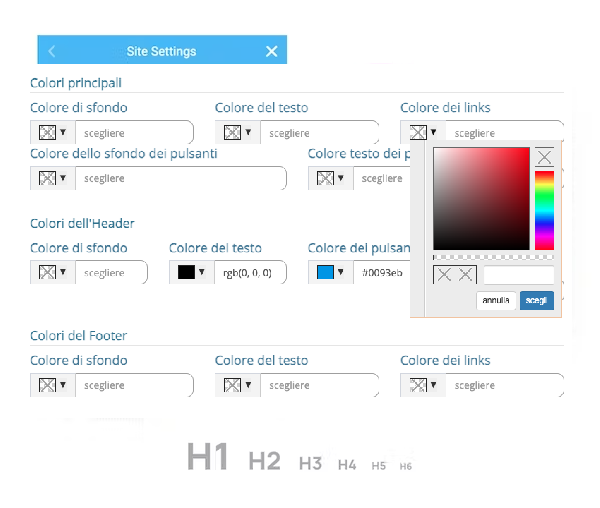
Task: Open main Colore di sfondo color dropdown
Action: 53,132
